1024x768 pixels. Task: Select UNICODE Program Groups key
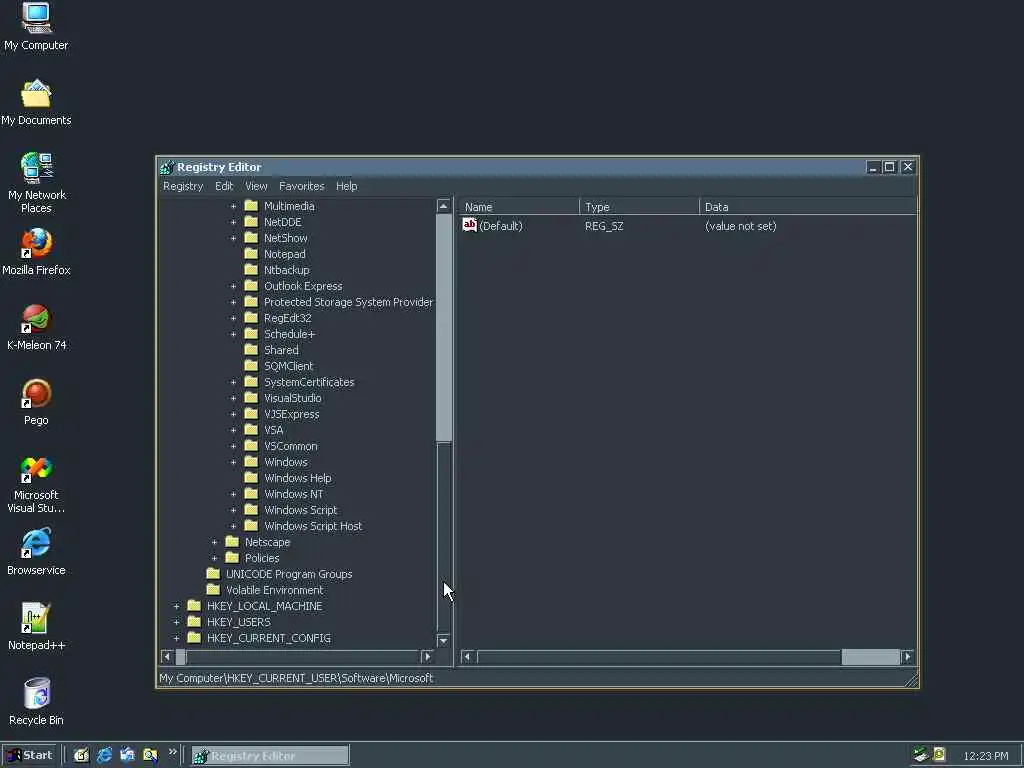289,574
